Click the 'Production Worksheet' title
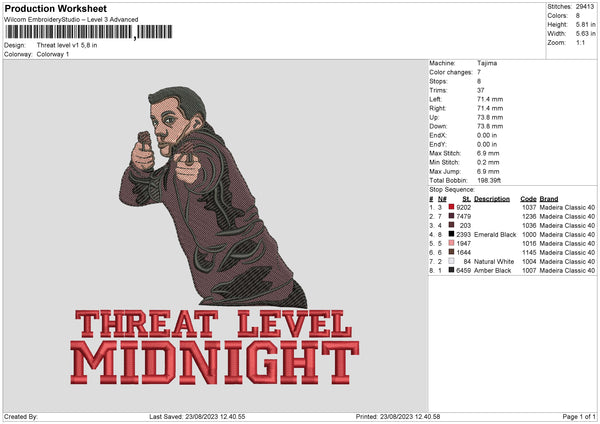Image resolution: width=600 pixels, height=424 pixels. click(x=55, y=8)
